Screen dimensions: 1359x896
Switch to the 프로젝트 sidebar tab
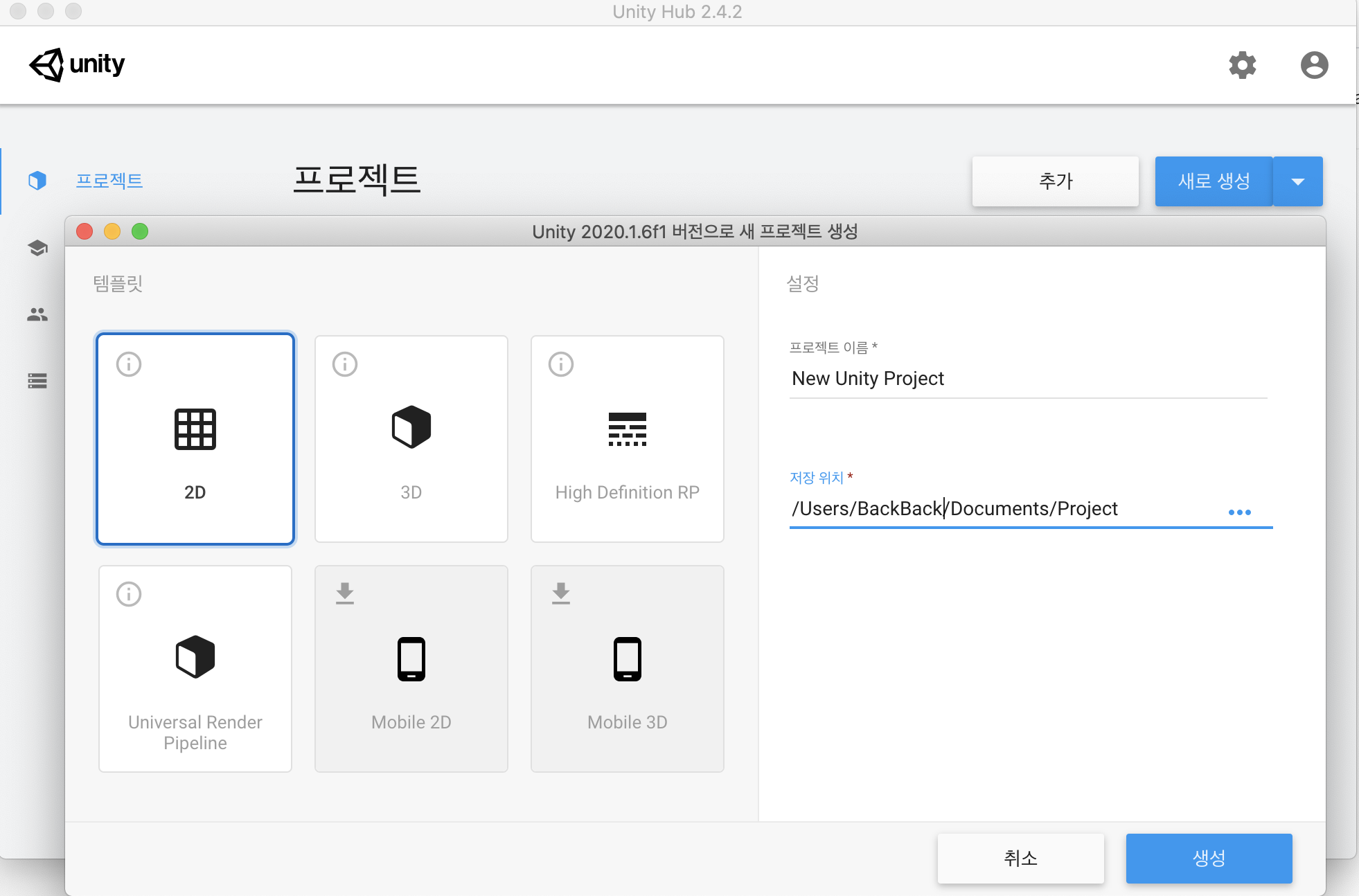109,181
